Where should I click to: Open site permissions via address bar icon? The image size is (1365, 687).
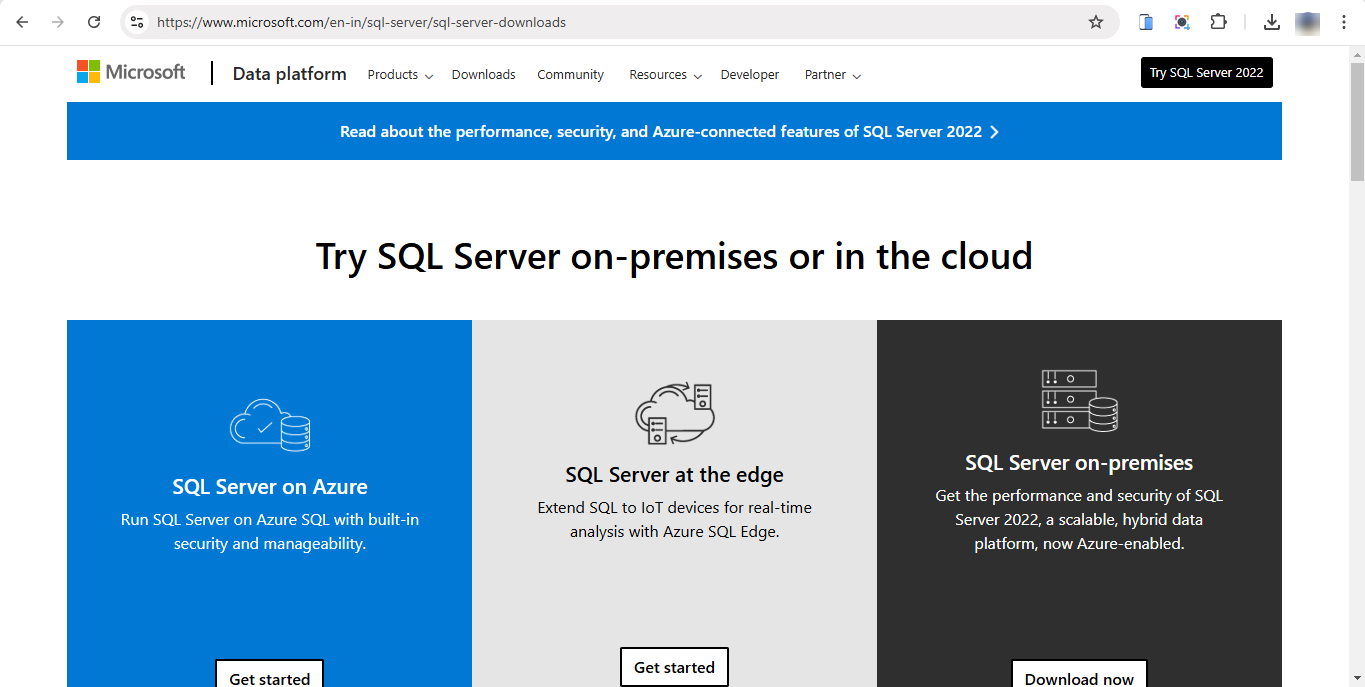pos(136,22)
